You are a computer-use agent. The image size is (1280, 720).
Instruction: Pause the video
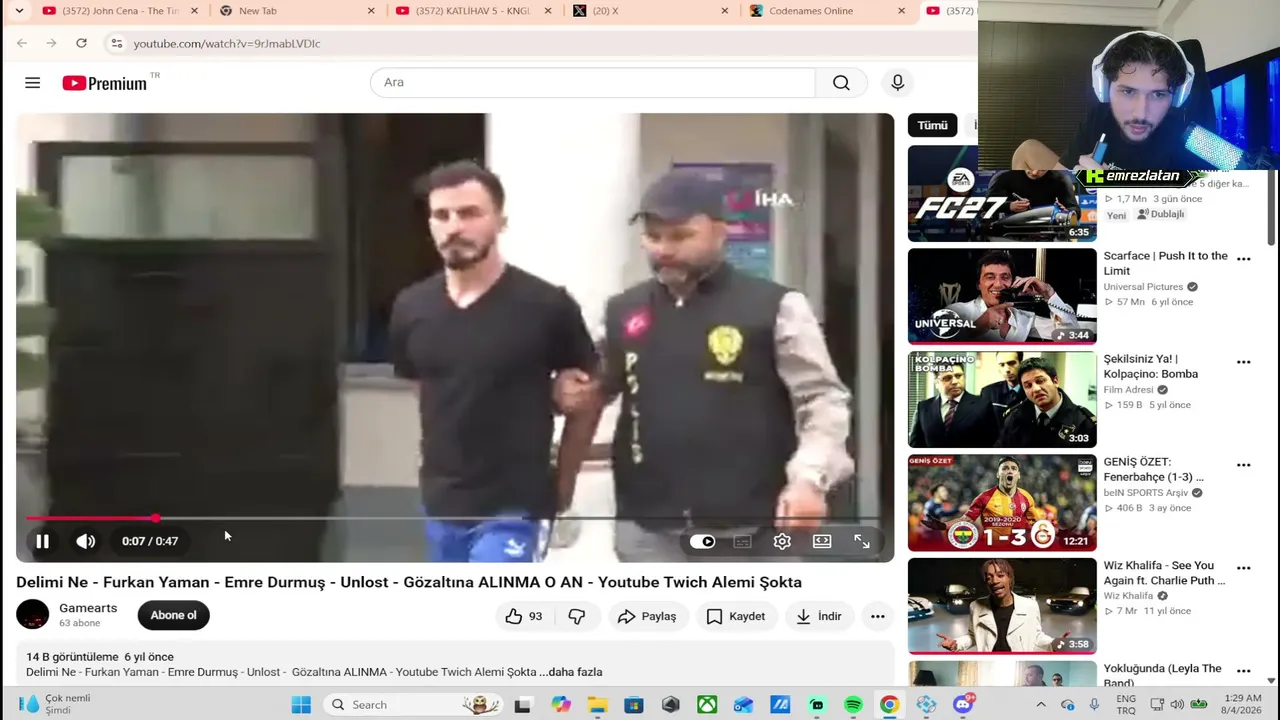[x=43, y=541]
